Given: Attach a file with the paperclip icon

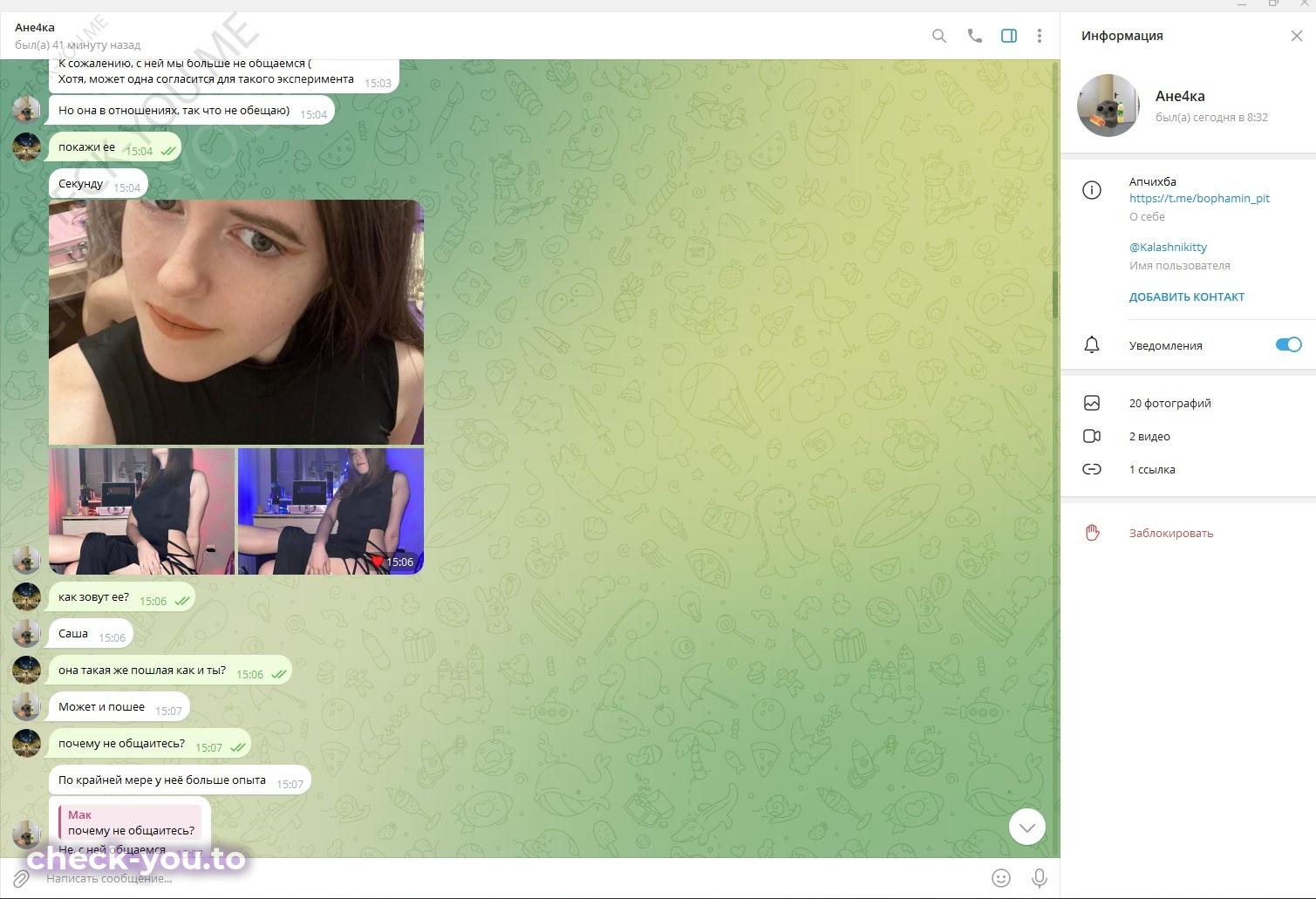Looking at the screenshot, I should [21, 878].
